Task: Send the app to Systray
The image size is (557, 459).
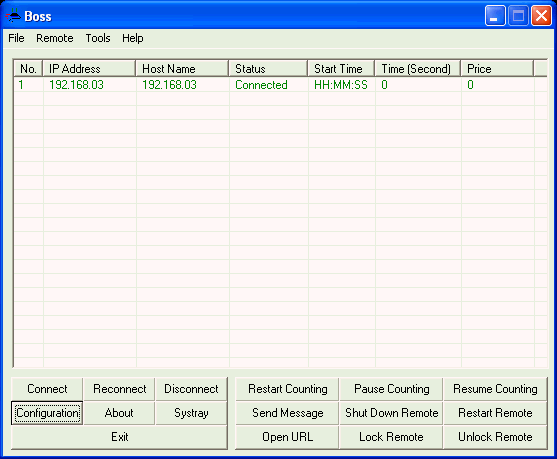Action: 191,413
